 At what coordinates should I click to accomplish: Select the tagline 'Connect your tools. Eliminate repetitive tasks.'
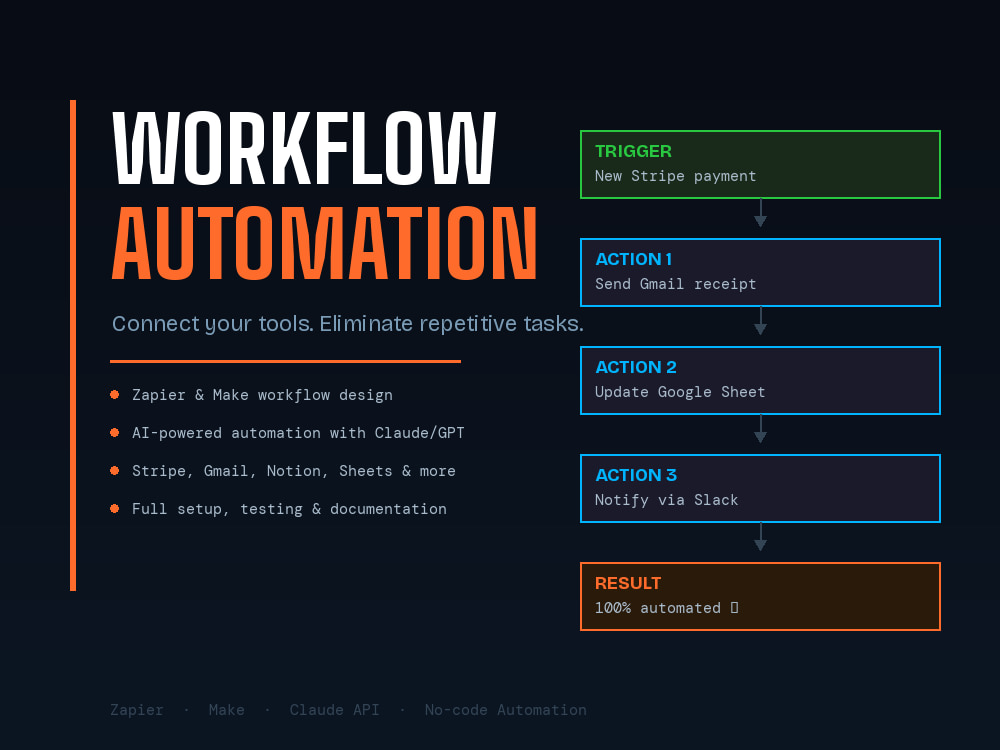tap(348, 324)
